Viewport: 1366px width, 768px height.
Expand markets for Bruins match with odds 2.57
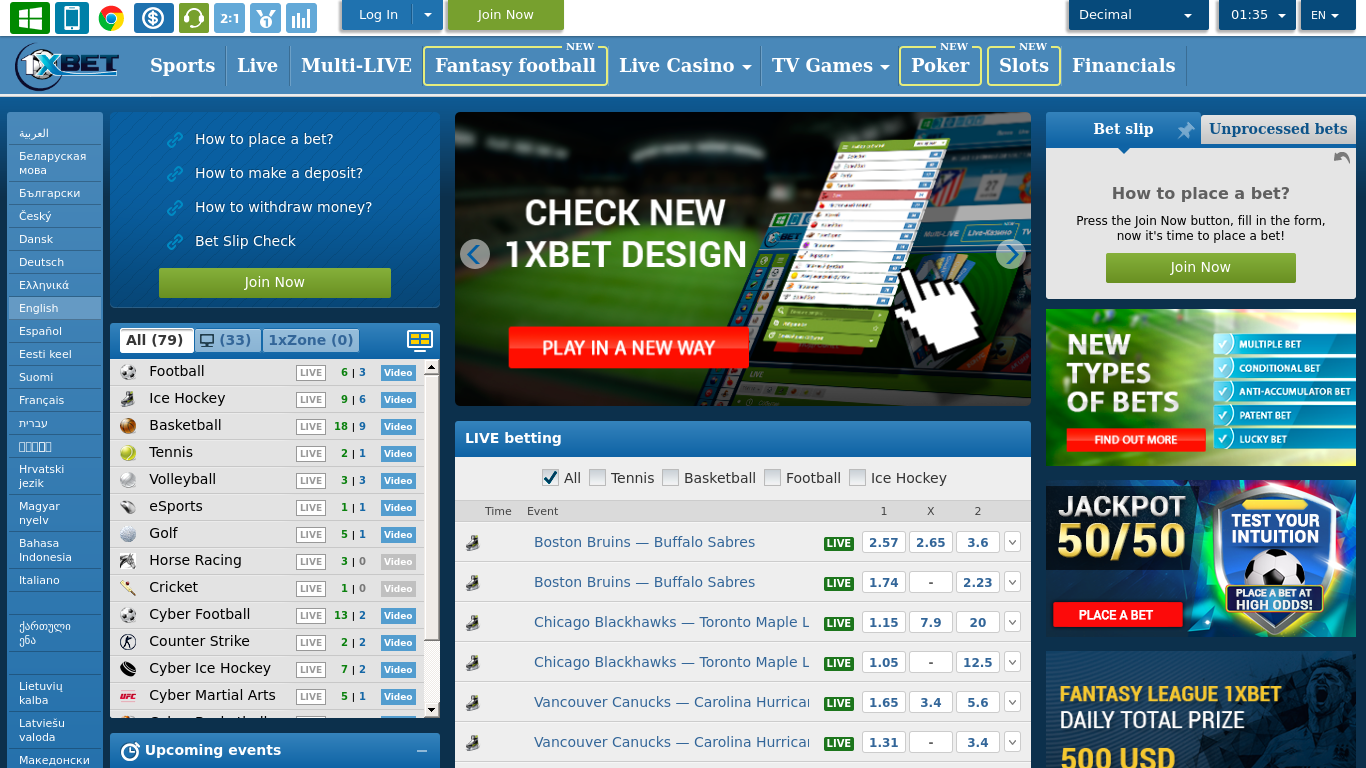pyautogui.click(x=1012, y=543)
